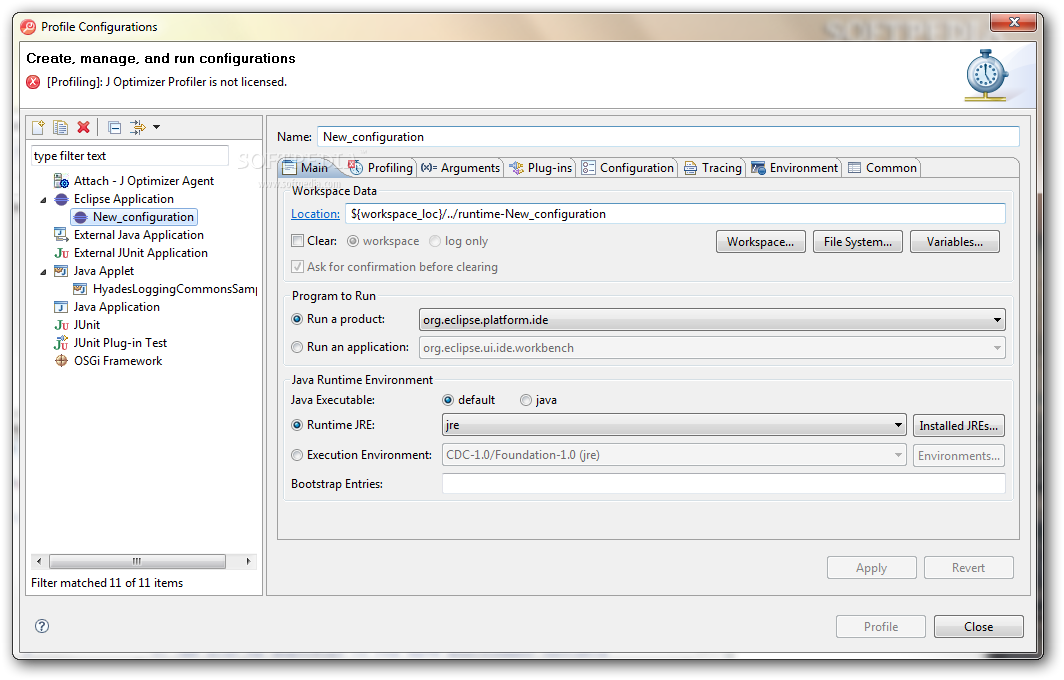1064x680 pixels.
Task: Click the scrollbar's left arrow in tree
Action: click(x=39, y=561)
